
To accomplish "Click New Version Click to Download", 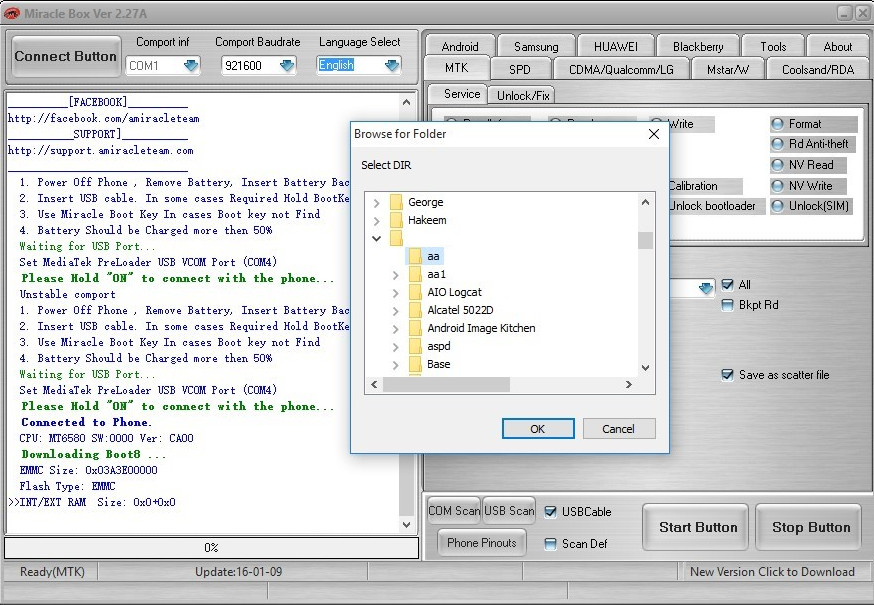I will click(772, 572).
